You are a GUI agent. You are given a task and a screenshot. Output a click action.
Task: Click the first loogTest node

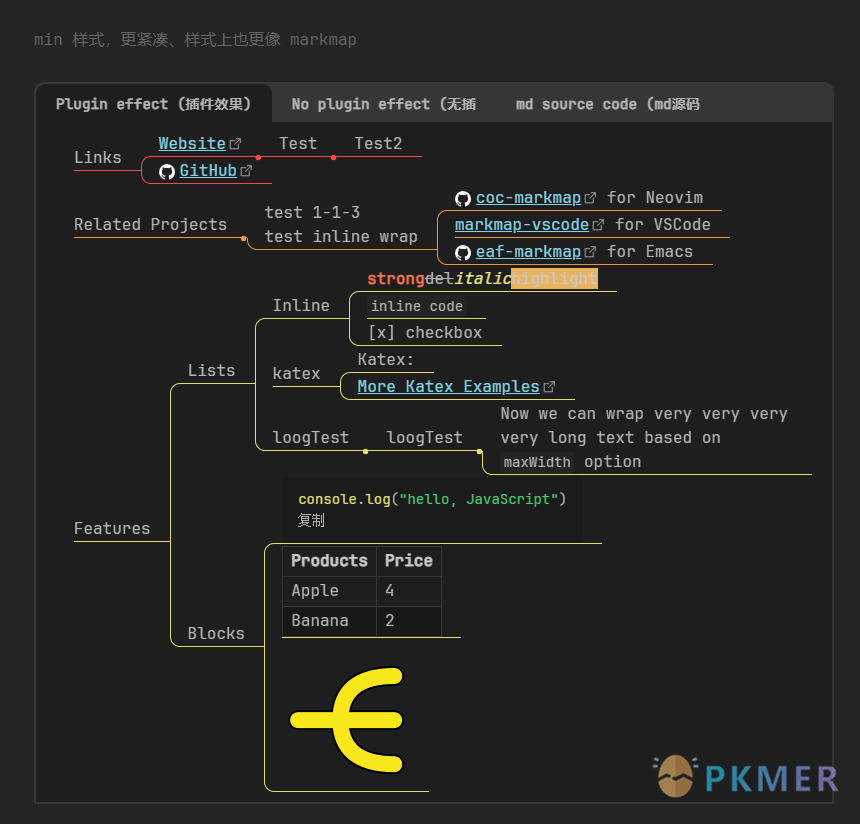coord(310,437)
